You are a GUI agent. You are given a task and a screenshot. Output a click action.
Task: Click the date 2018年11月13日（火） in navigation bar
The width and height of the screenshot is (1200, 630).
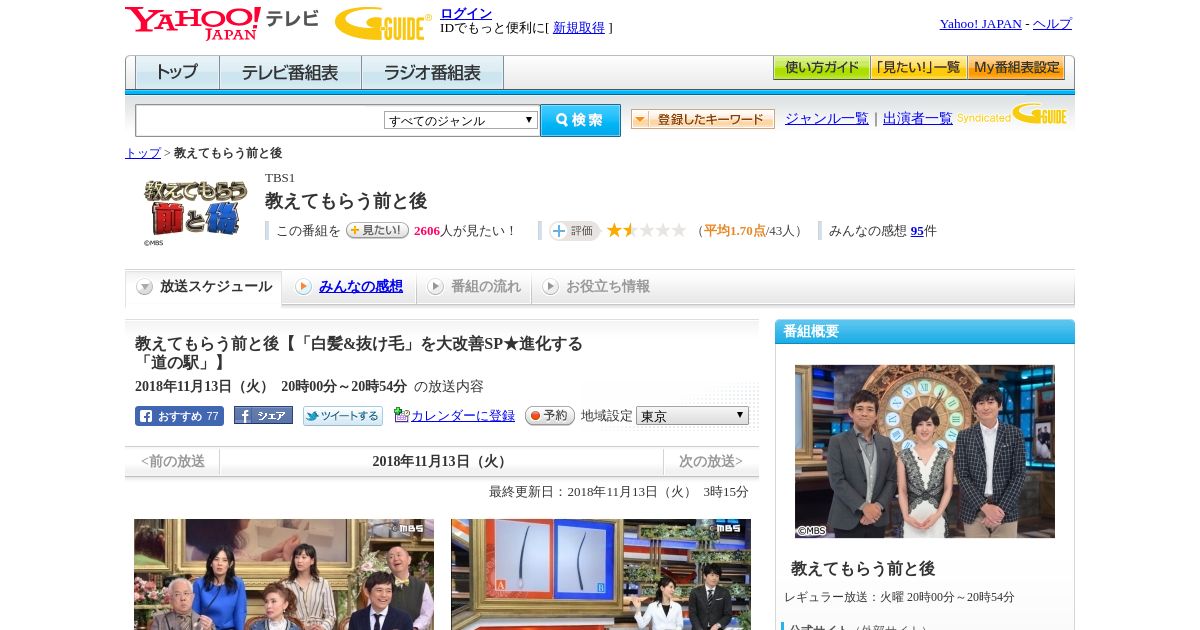pyautogui.click(x=441, y=462)
